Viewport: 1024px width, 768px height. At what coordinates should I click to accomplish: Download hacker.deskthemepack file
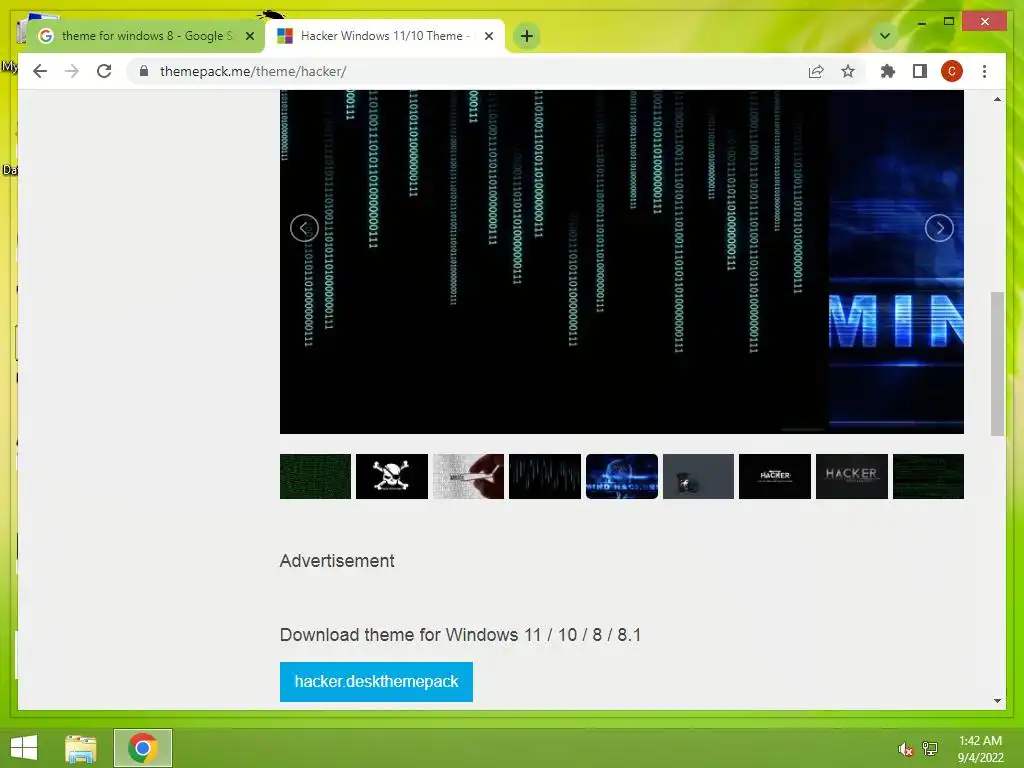pos(376,682)
